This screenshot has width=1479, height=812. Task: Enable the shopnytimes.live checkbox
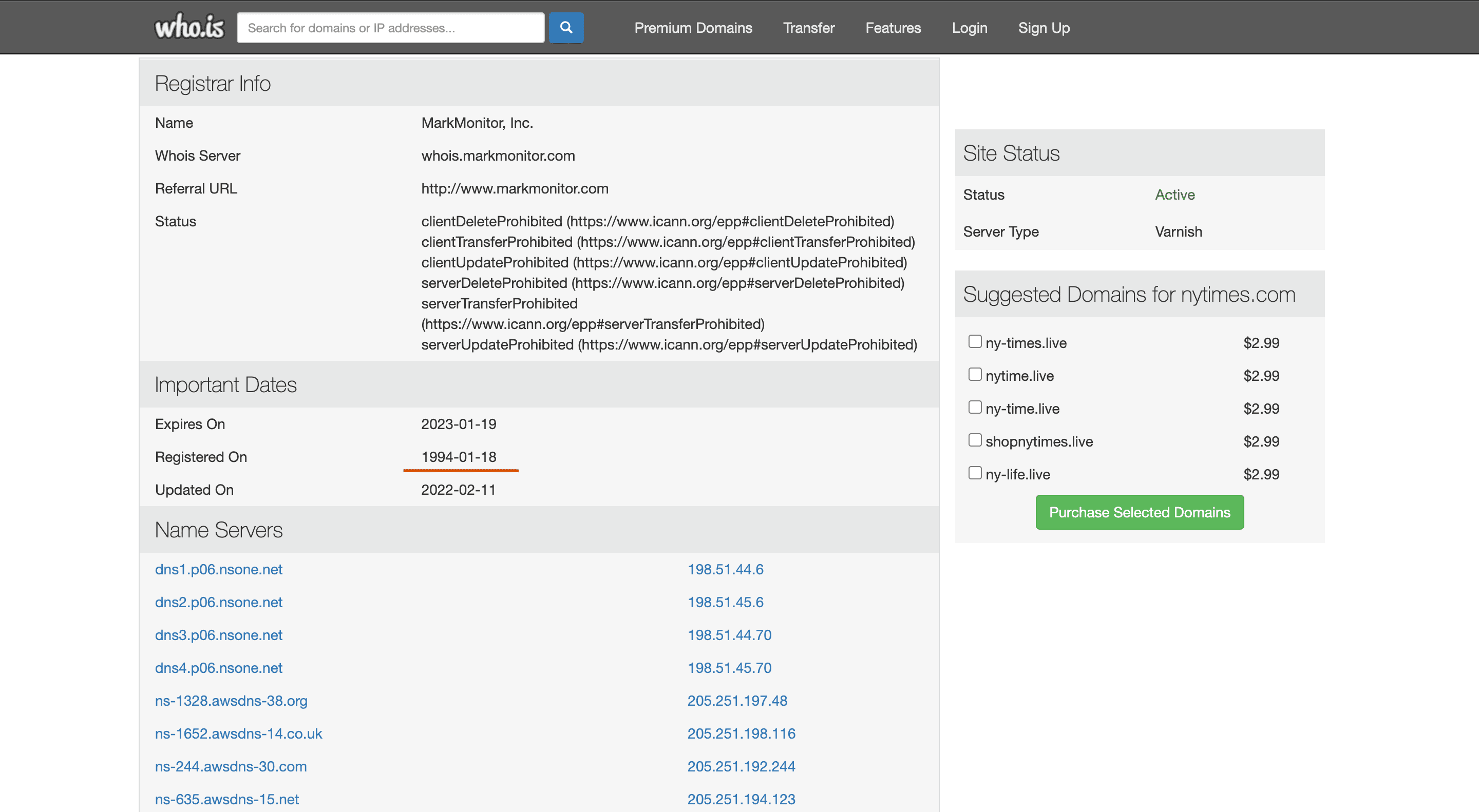click(x=975, y=439)
